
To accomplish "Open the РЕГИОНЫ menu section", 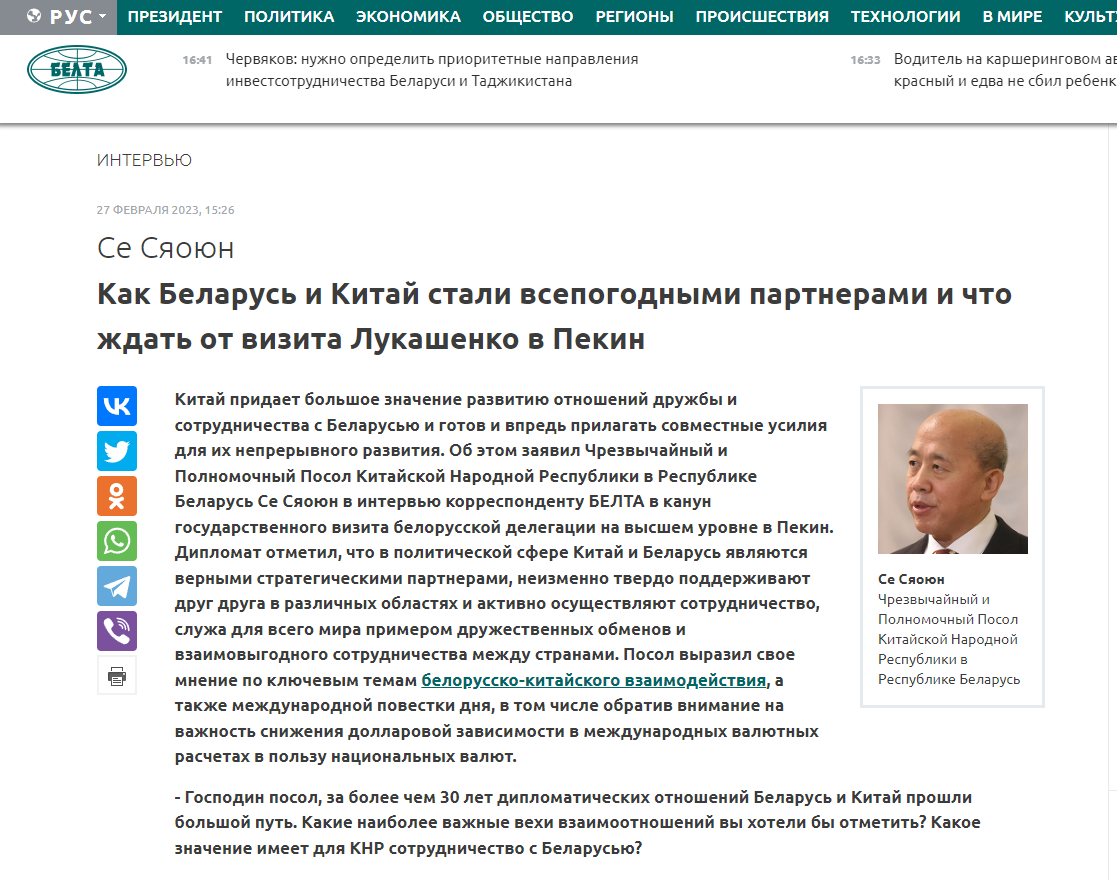I will click(635, 16).
